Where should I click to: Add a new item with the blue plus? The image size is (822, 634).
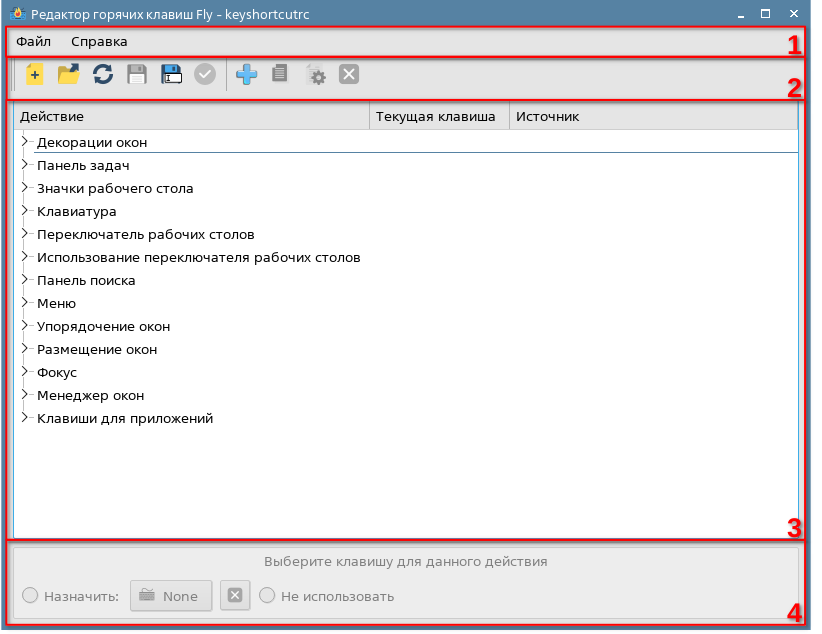point(246,74)
